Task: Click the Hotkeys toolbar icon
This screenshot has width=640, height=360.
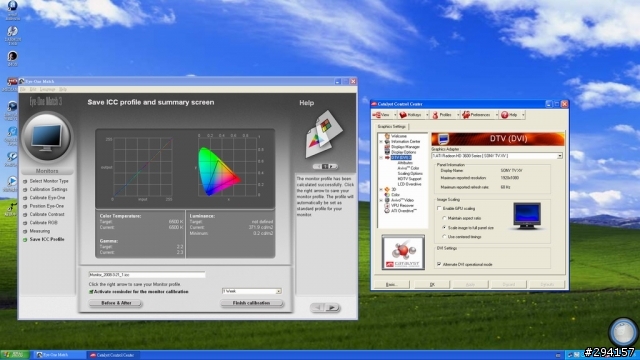Action: (403, 115)
